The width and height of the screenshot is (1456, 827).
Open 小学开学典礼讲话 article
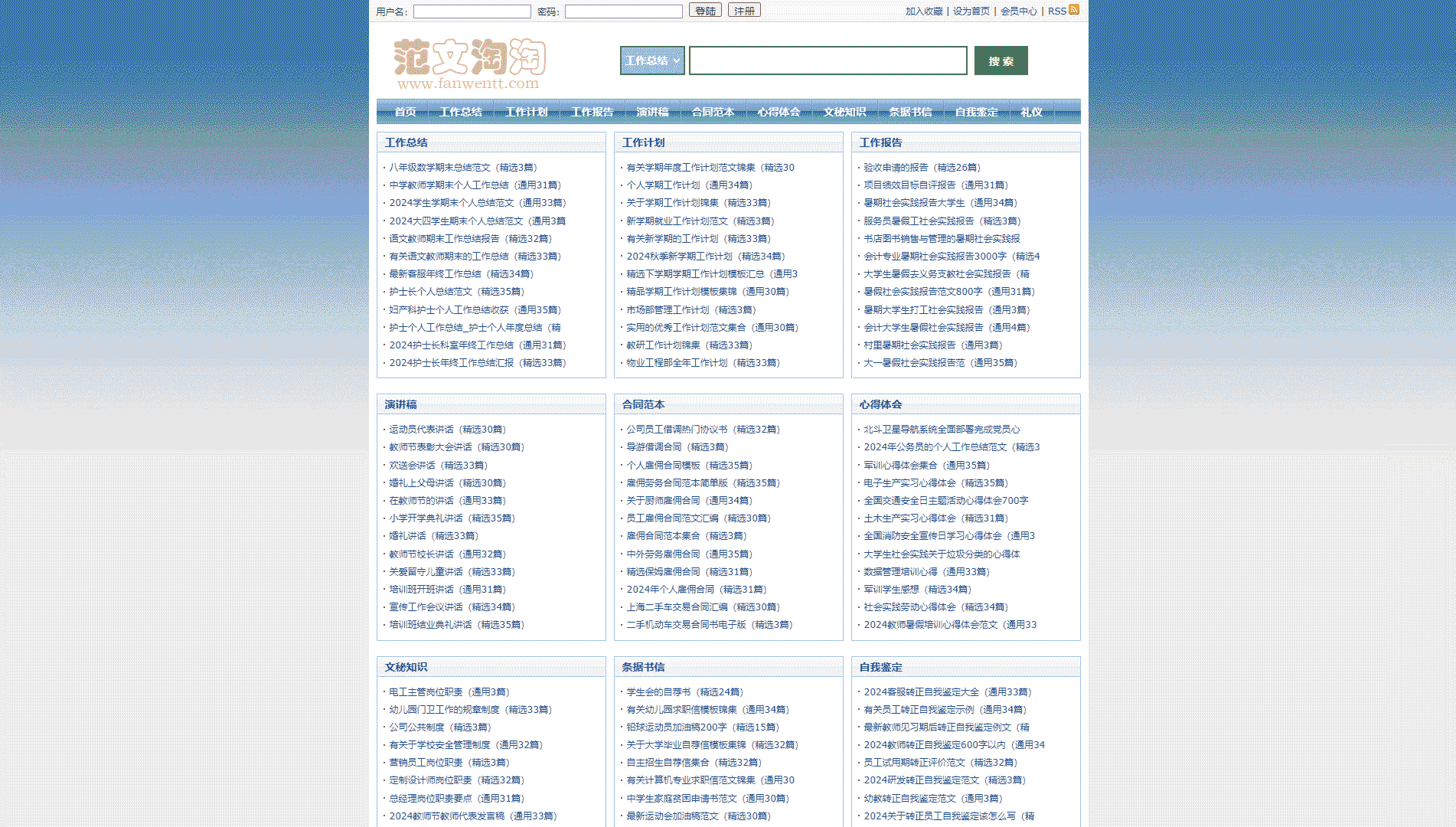[x=452, y=518]
